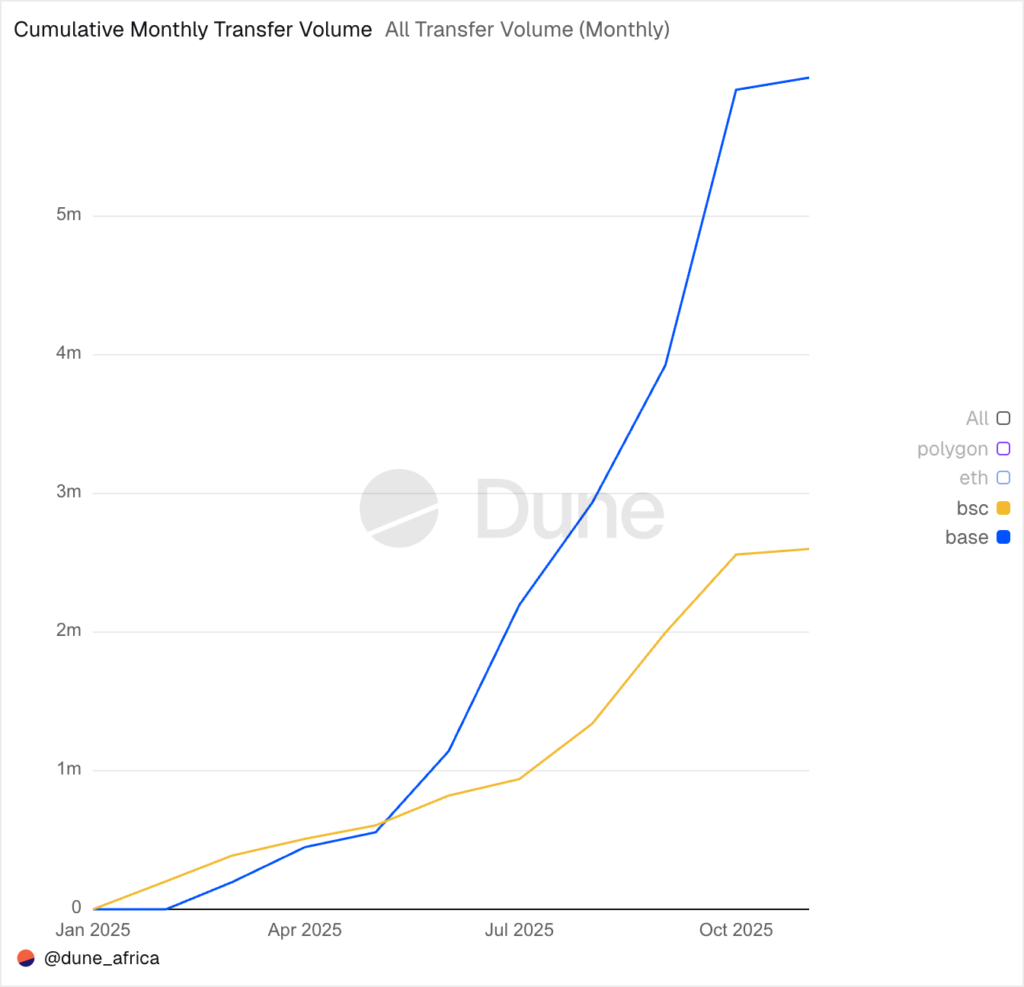Select the 'base' legend label
The width and height of the screenshot is (1024, 987).
pyautogui.click(x=966, y=537)
